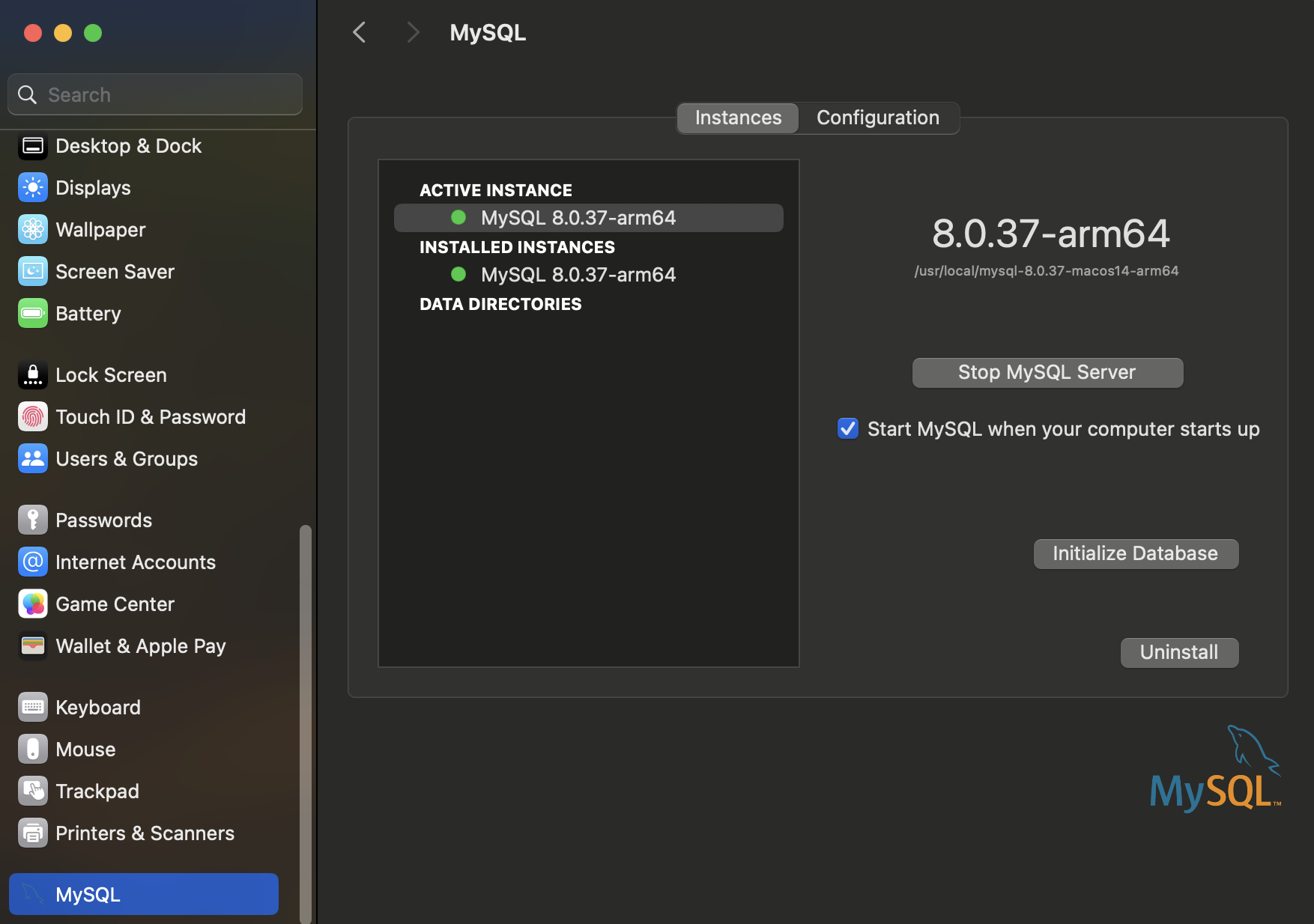Click Stop MySQL Server button

pyautogui.click(x=1047, y=372)
